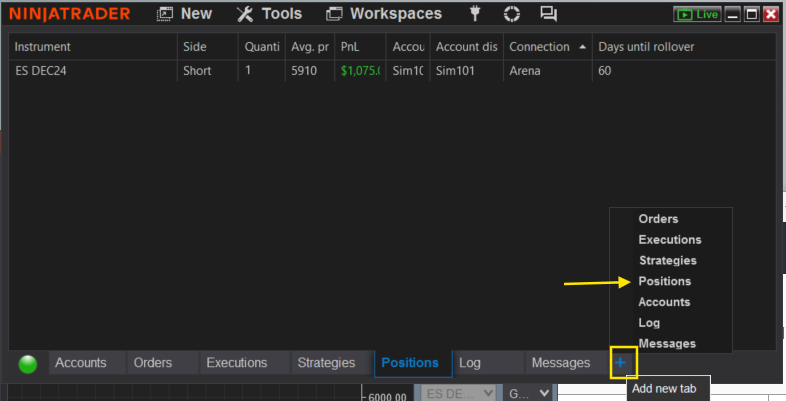Sort by the Account display column header
786x401 pixels.
[x=466, y=47]
